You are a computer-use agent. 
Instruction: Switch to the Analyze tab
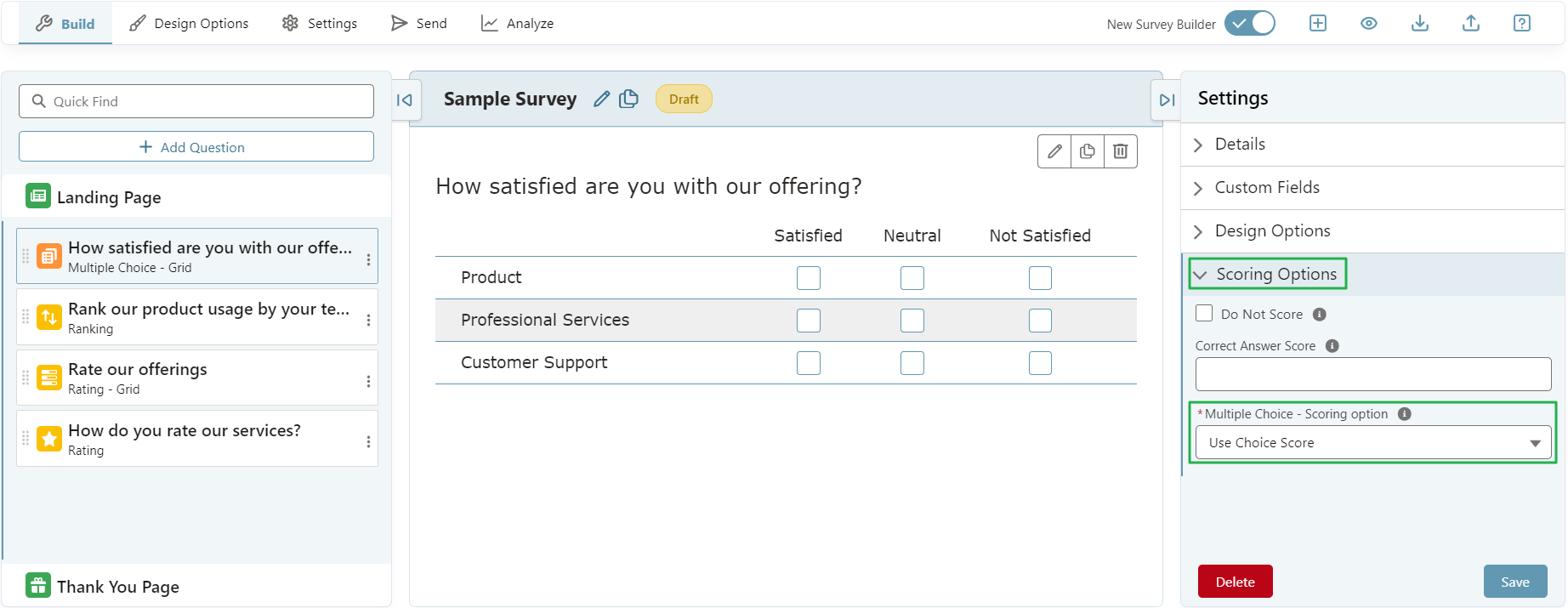[517, 24]
